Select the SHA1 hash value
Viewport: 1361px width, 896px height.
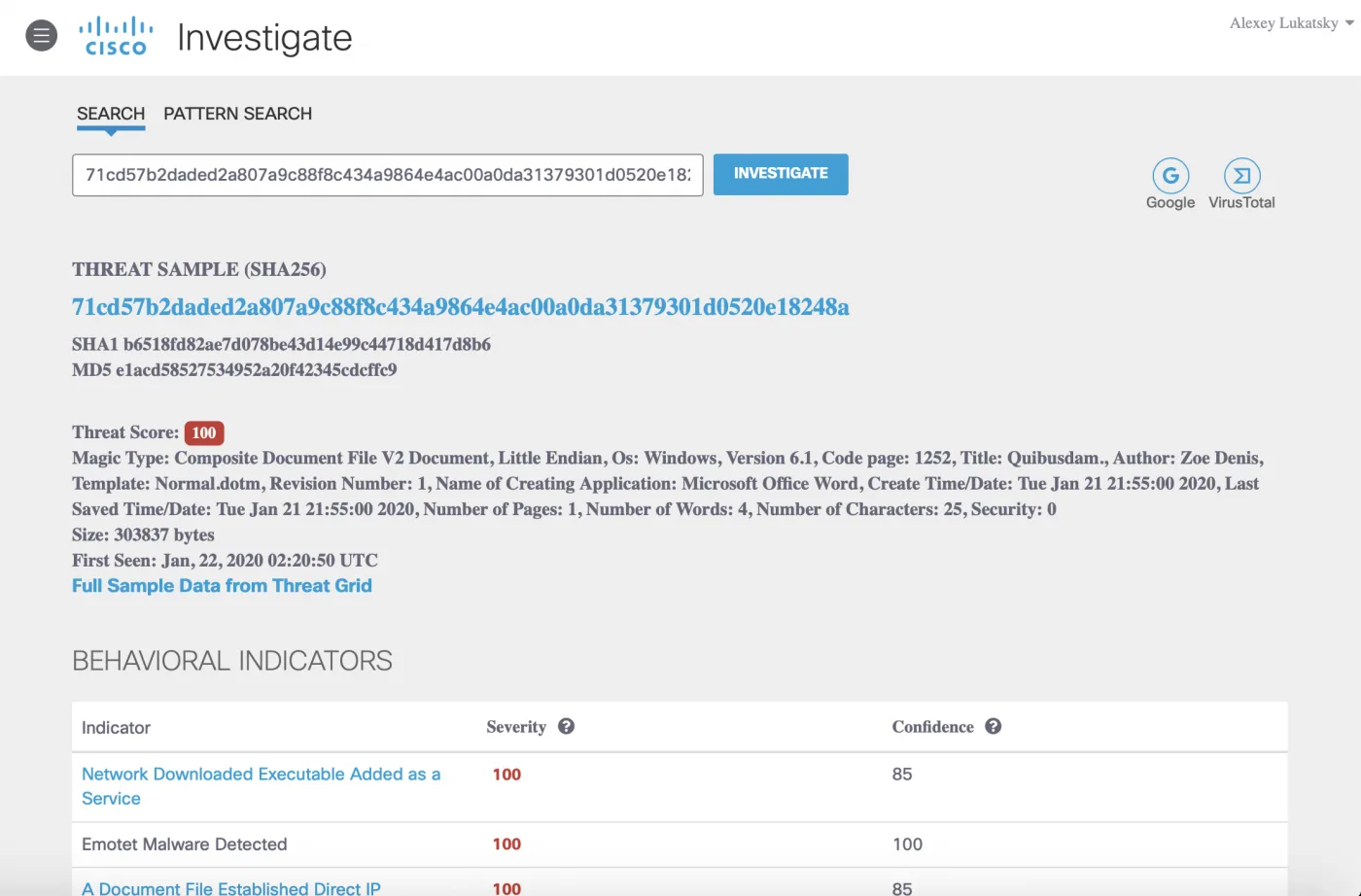[307, 344]
